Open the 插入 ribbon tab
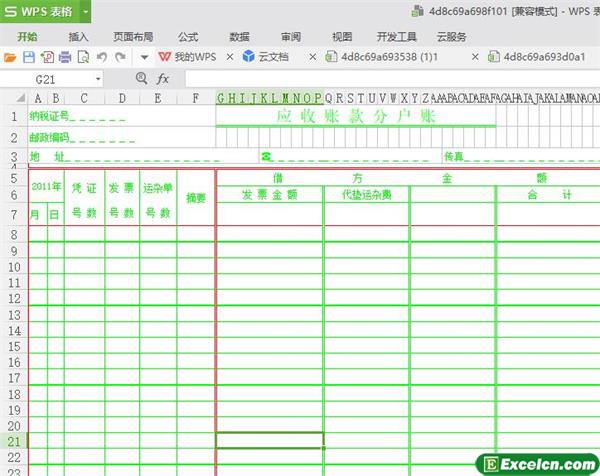Viewport: 600px width, 476px height. [78, 37]
